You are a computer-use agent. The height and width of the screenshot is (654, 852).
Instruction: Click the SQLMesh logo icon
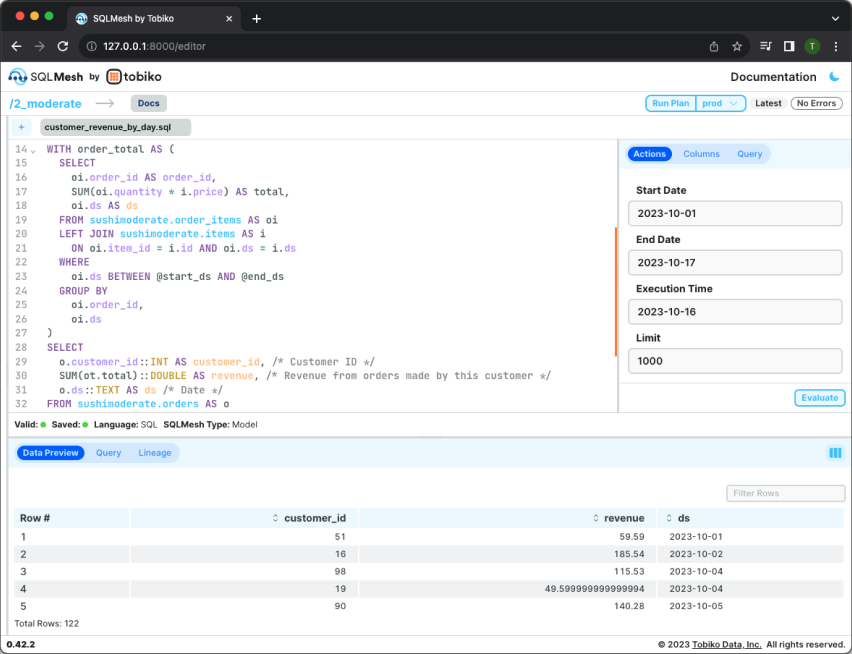click(x=17, y=77)
